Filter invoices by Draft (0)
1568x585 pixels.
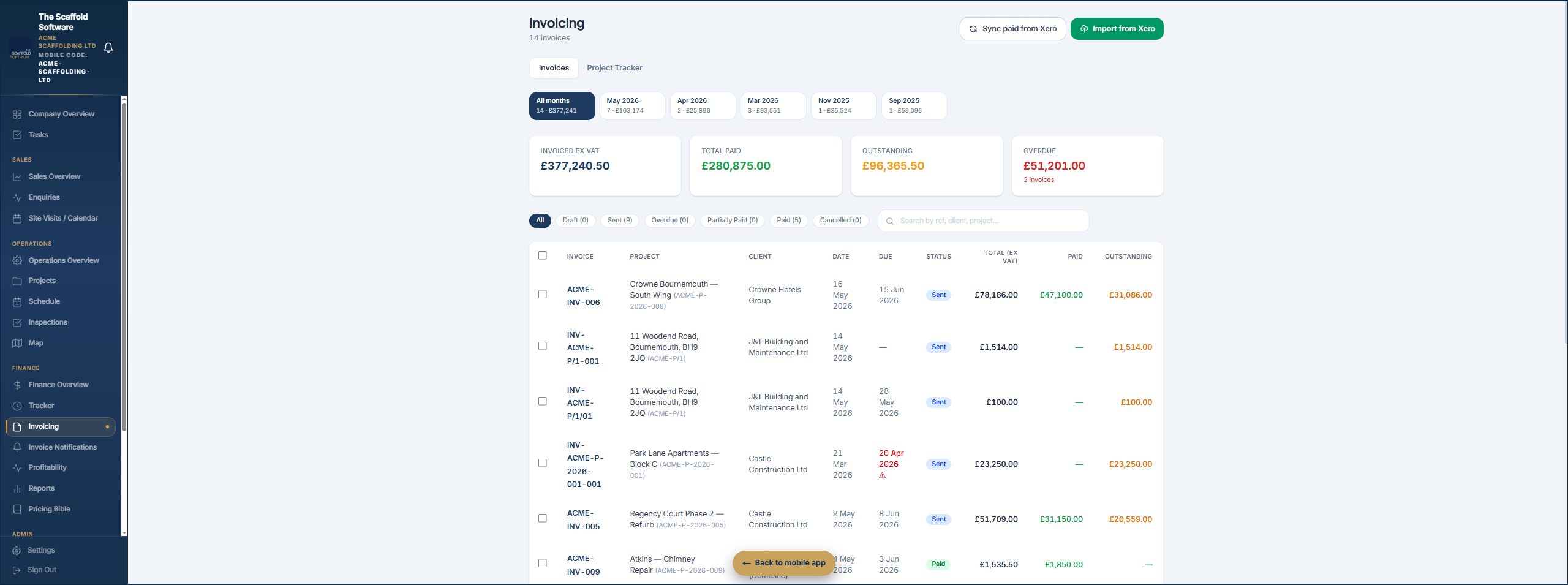click(x=576, y=221)
